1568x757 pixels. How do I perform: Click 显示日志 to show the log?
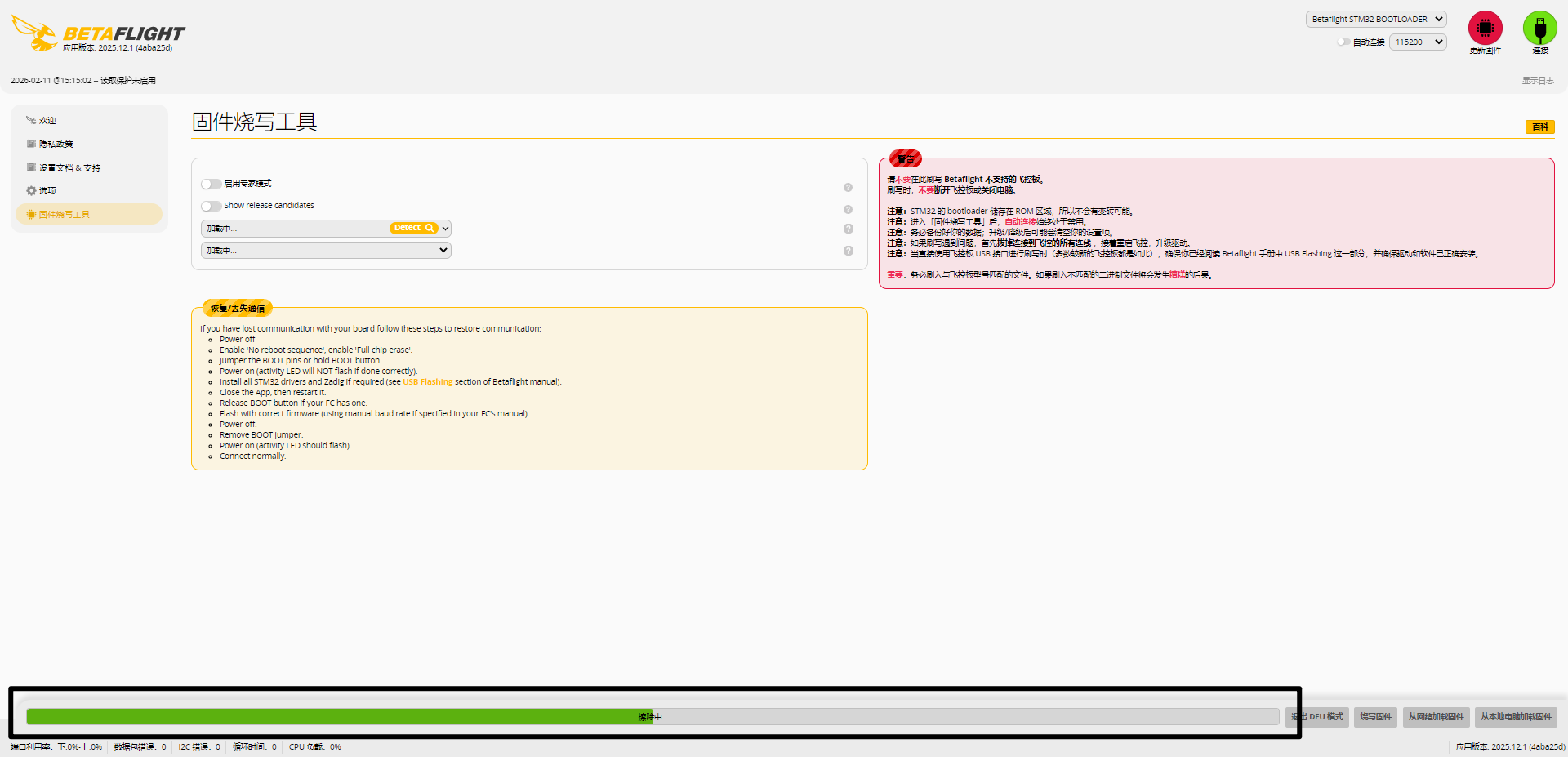[x=1537, y=81]
